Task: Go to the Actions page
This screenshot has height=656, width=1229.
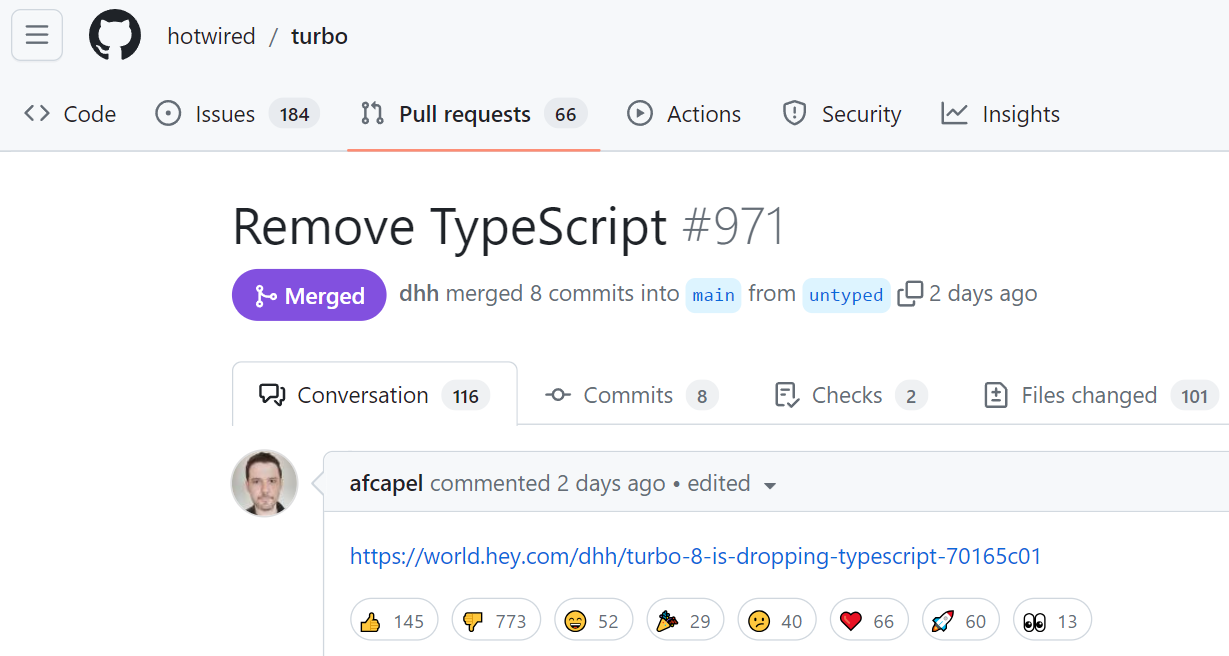Action: pyautogui.click(x=702, y=113)
